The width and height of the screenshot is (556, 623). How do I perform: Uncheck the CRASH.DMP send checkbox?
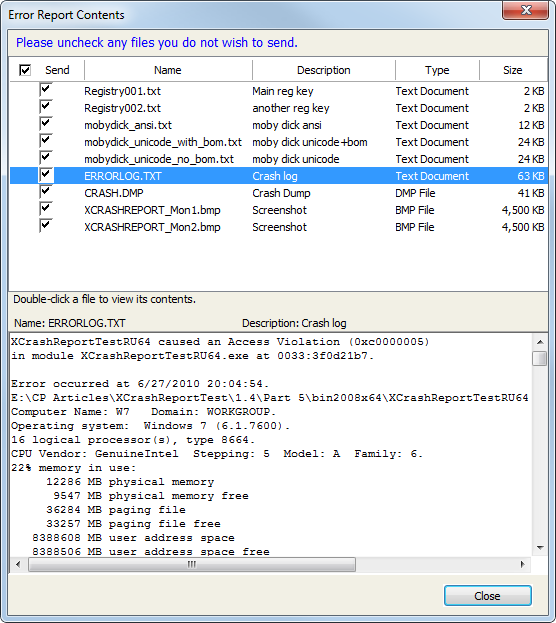click(x=46, y=192)
